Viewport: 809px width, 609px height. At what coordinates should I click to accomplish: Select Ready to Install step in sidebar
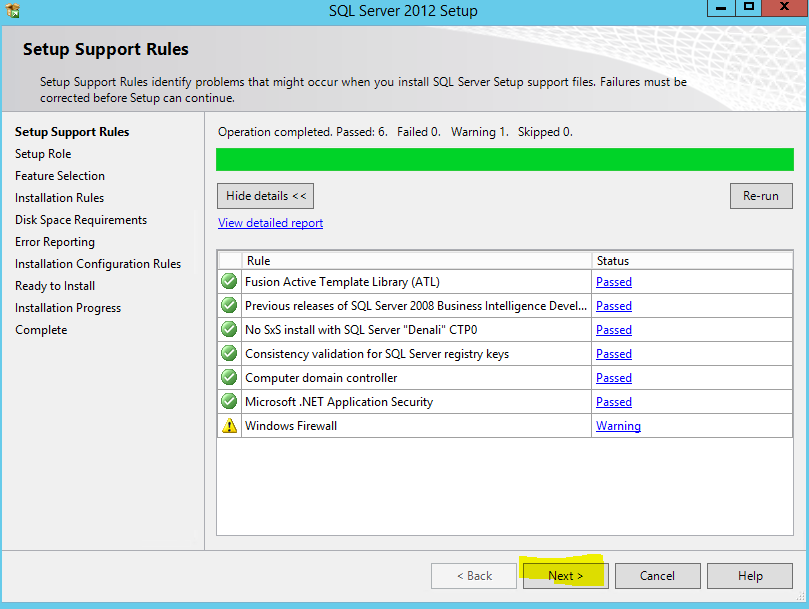pos(55,286)
